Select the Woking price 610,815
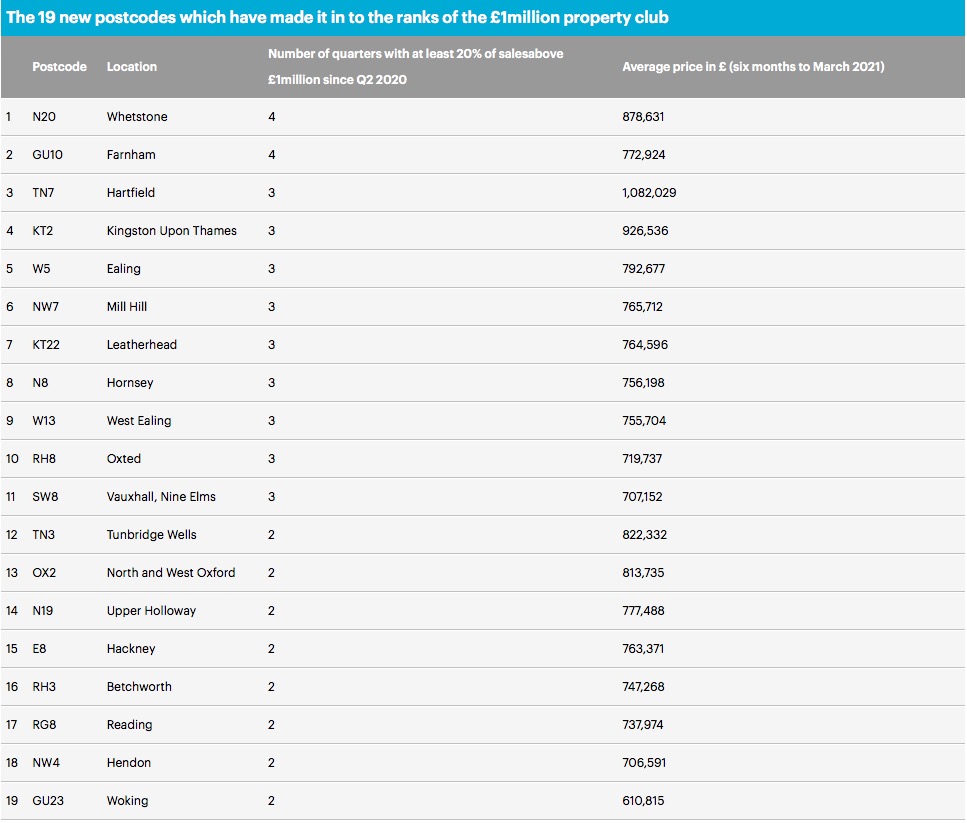967x823 pixels. tap(643, 801)
